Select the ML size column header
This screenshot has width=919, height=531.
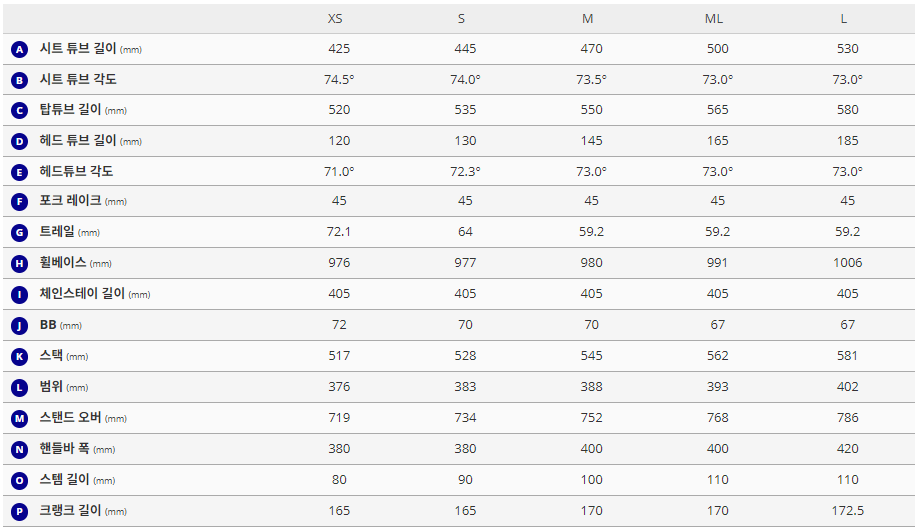[714, 19]
